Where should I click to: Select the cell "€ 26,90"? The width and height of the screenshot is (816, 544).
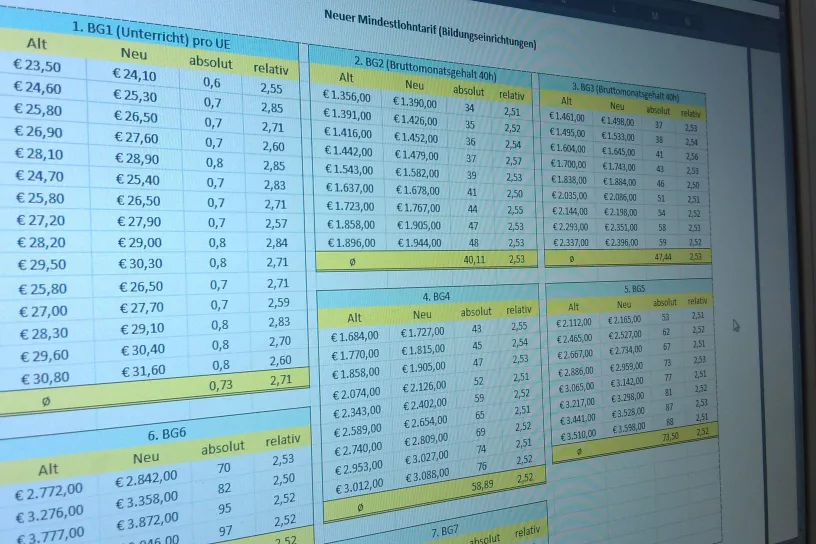[x=39, y=132]
